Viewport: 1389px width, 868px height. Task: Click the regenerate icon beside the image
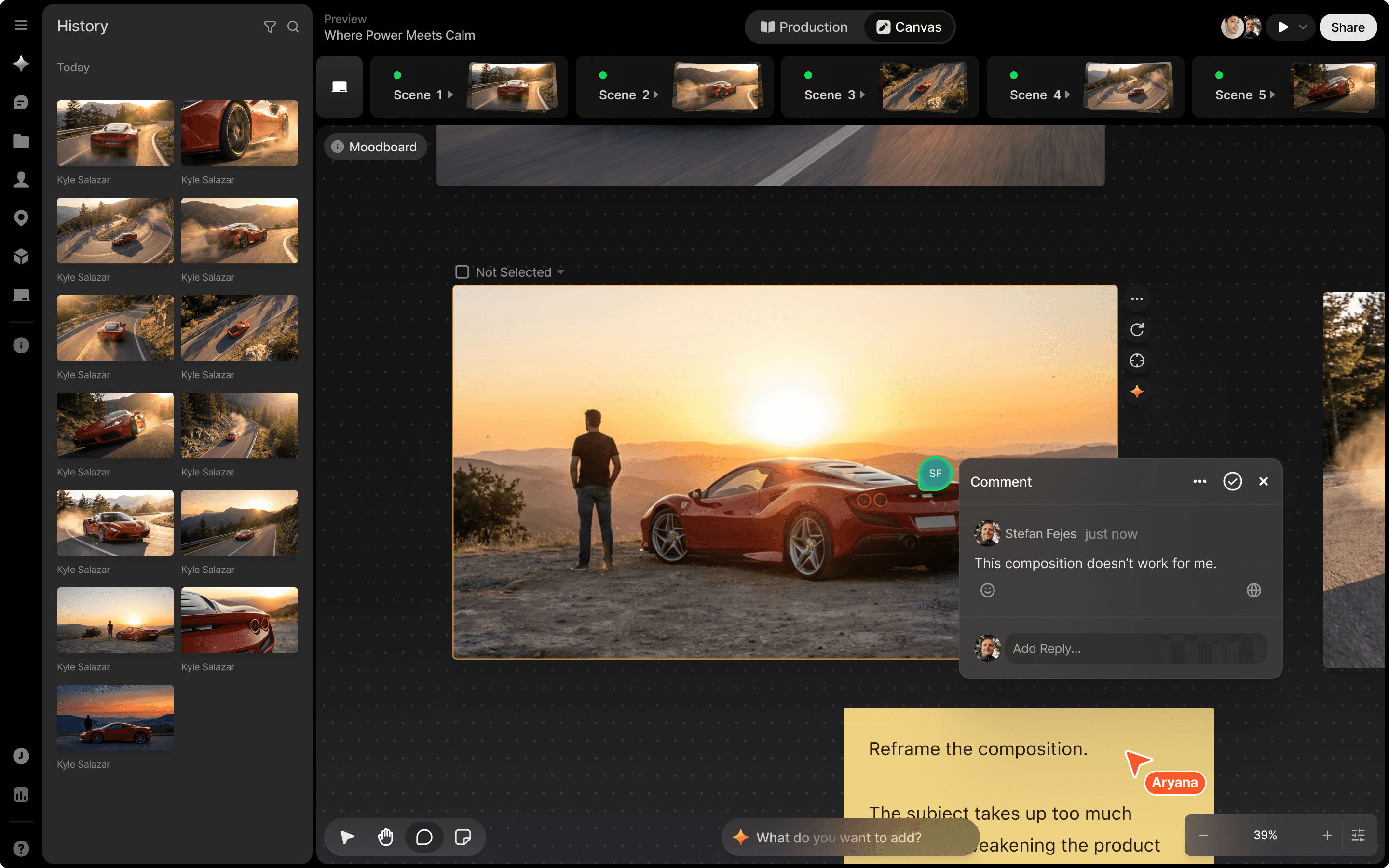pyautogui.click(x=1136, y=329)
